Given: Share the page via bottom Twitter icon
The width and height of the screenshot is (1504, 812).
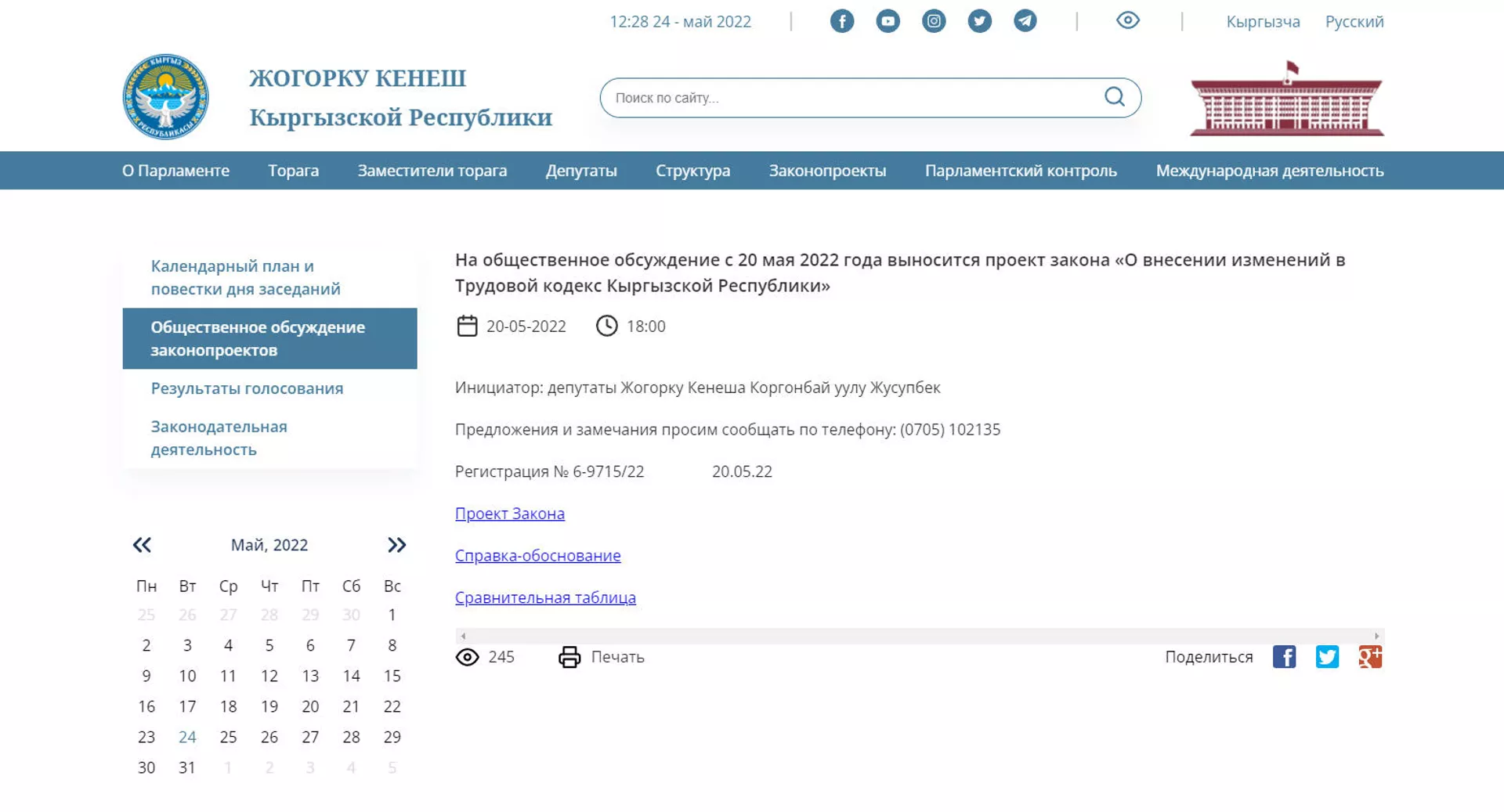Looking at the screenshot, I should point(1327,657).
